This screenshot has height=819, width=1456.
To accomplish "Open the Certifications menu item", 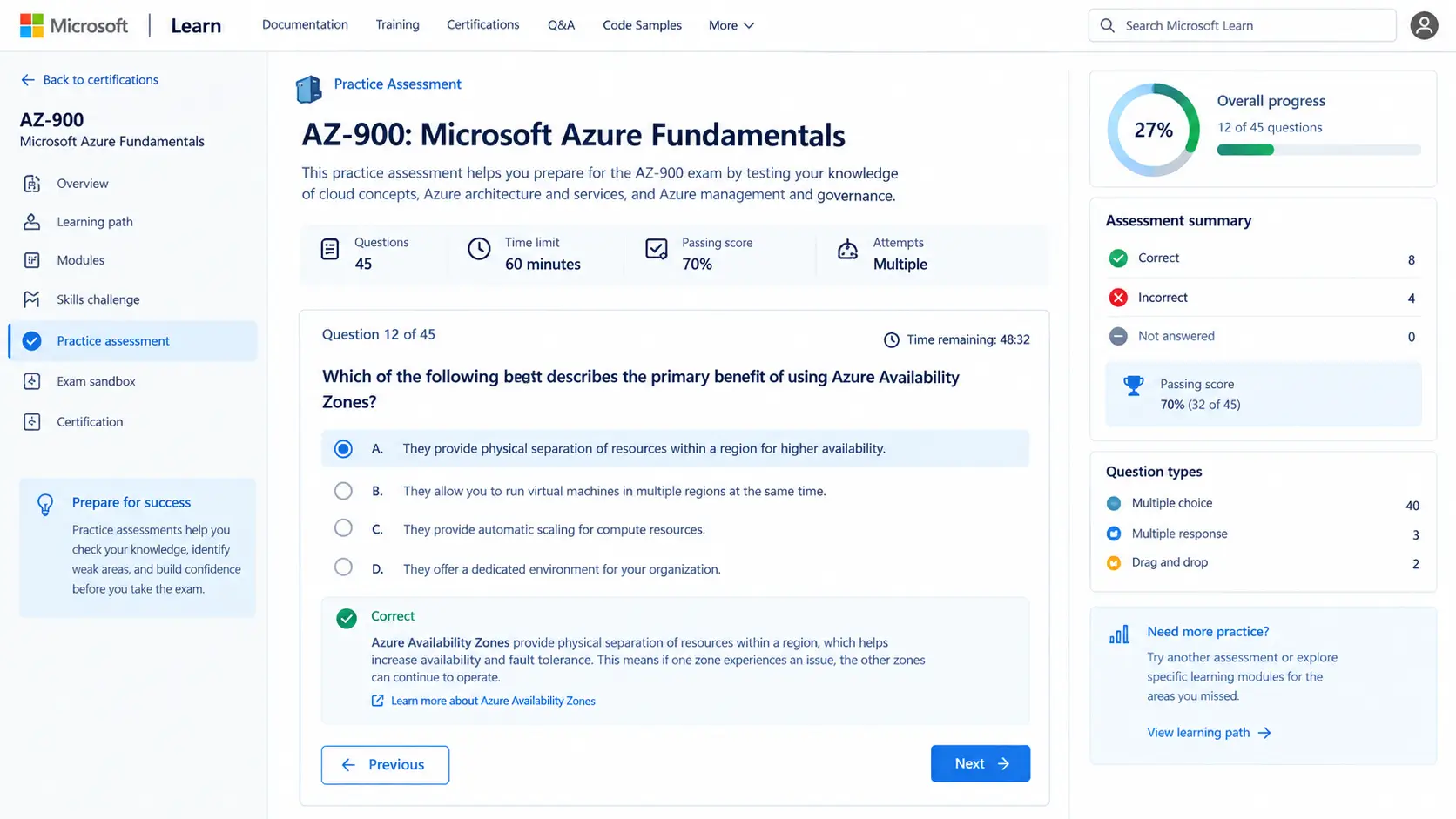I will (483, 24).
